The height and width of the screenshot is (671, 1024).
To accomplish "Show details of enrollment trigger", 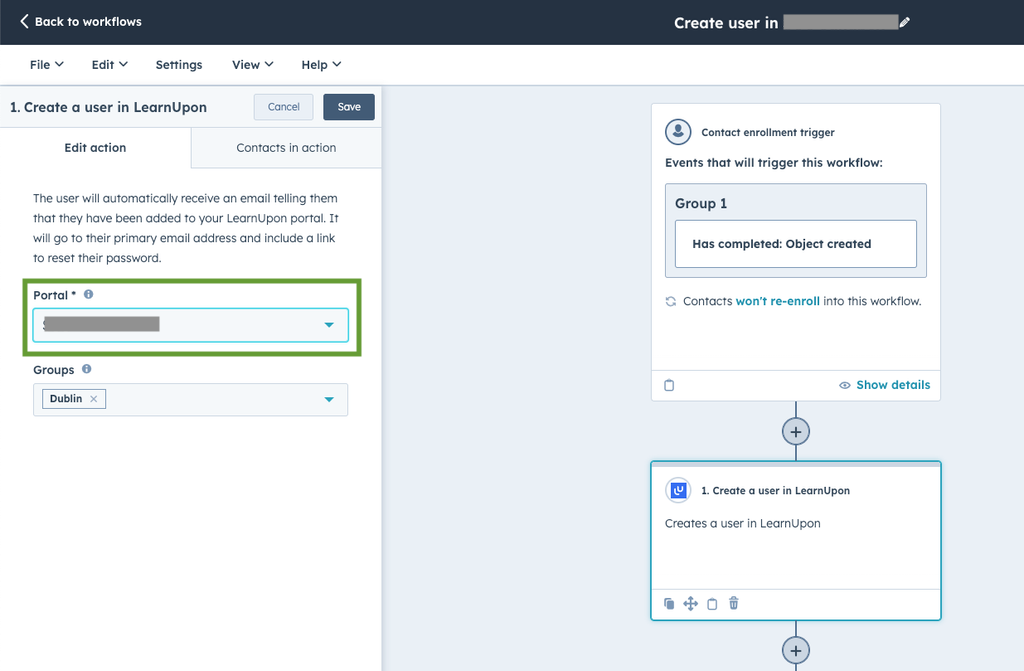I will 884,385.
